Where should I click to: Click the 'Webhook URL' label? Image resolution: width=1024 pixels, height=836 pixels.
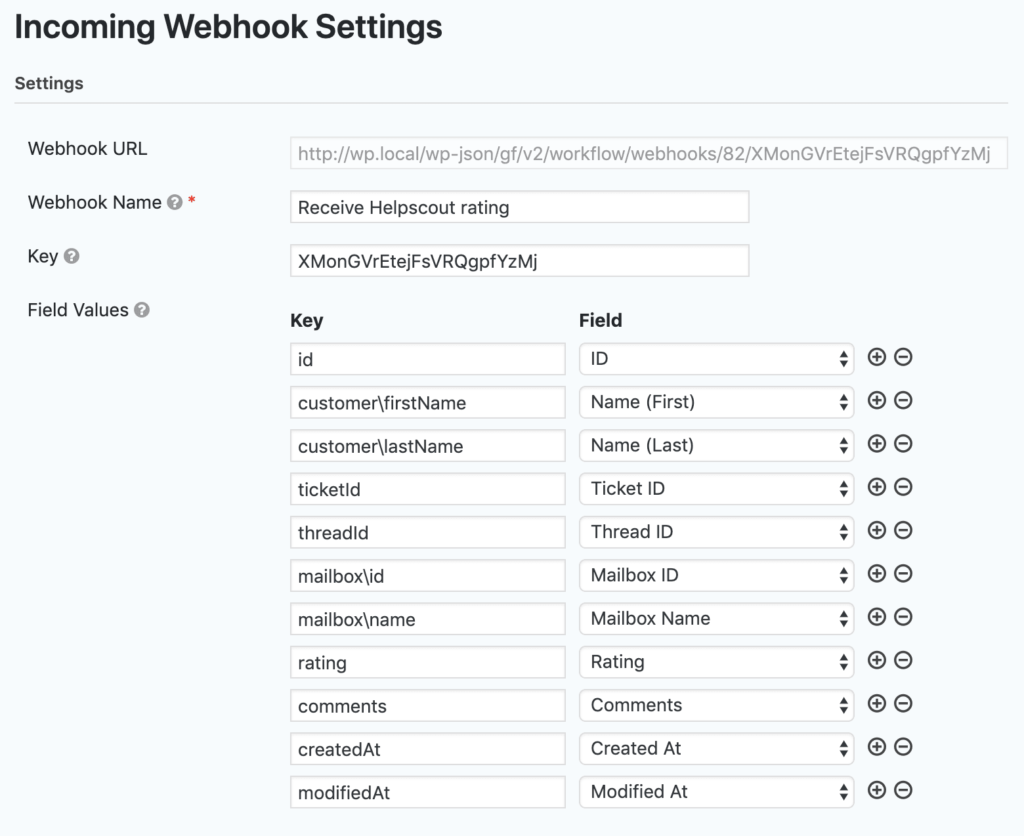click(x=88, y=149)
